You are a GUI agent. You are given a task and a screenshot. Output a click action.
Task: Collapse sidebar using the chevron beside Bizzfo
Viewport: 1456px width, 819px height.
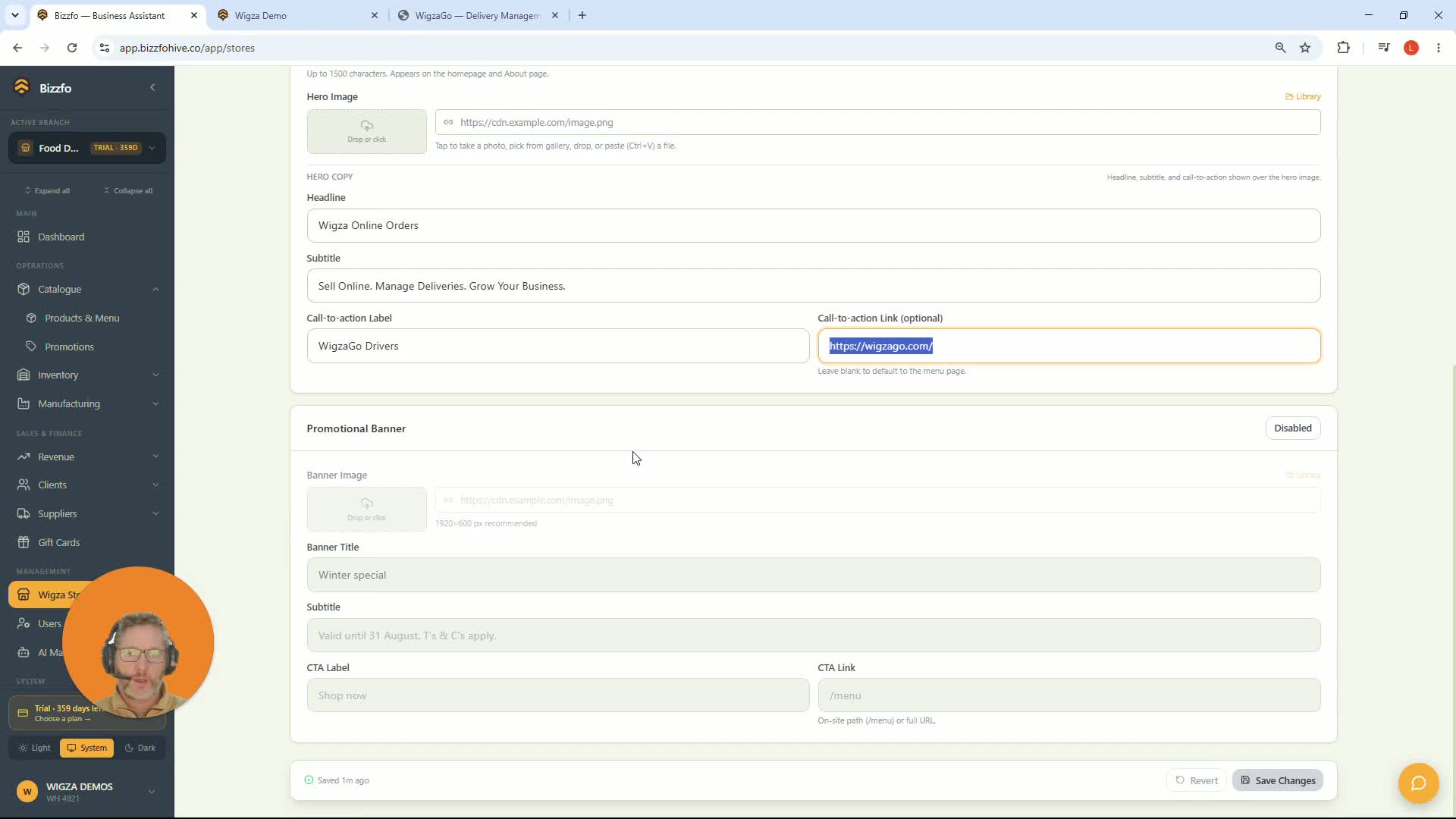(x=152, y=88)
